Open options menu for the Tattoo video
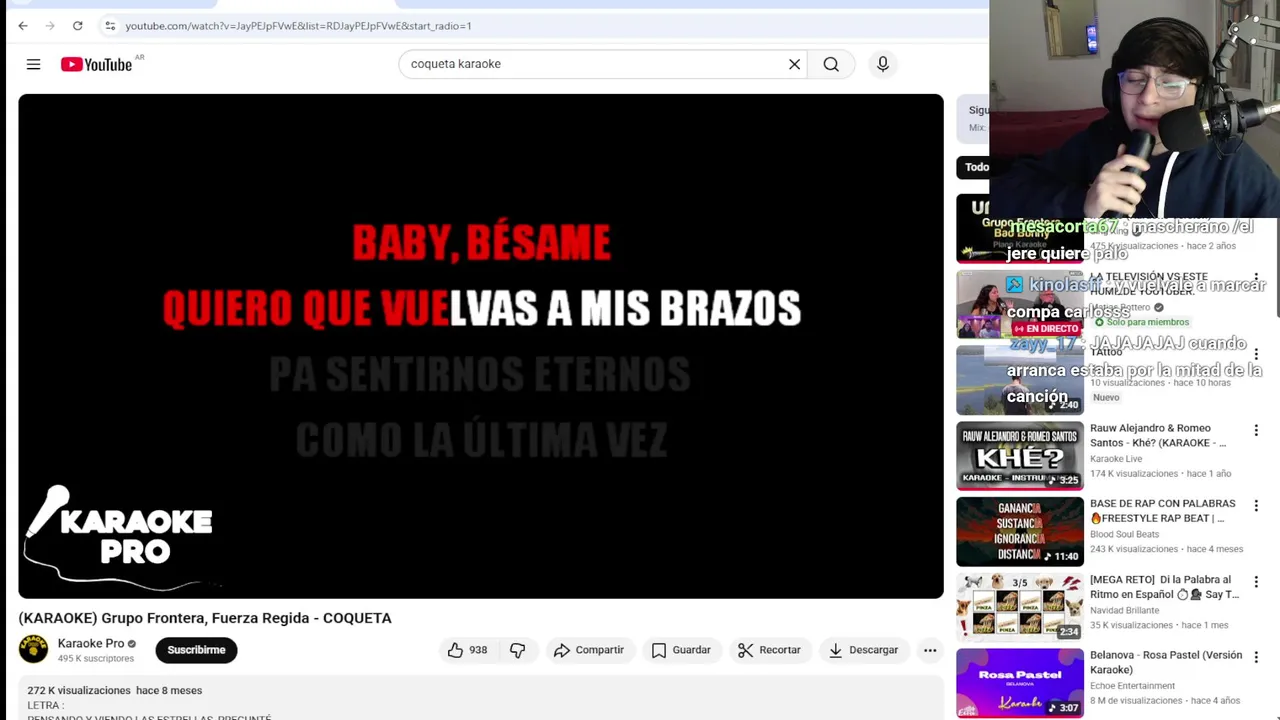This screenshot has width=1280, height=720. [x=1256, y=354]
